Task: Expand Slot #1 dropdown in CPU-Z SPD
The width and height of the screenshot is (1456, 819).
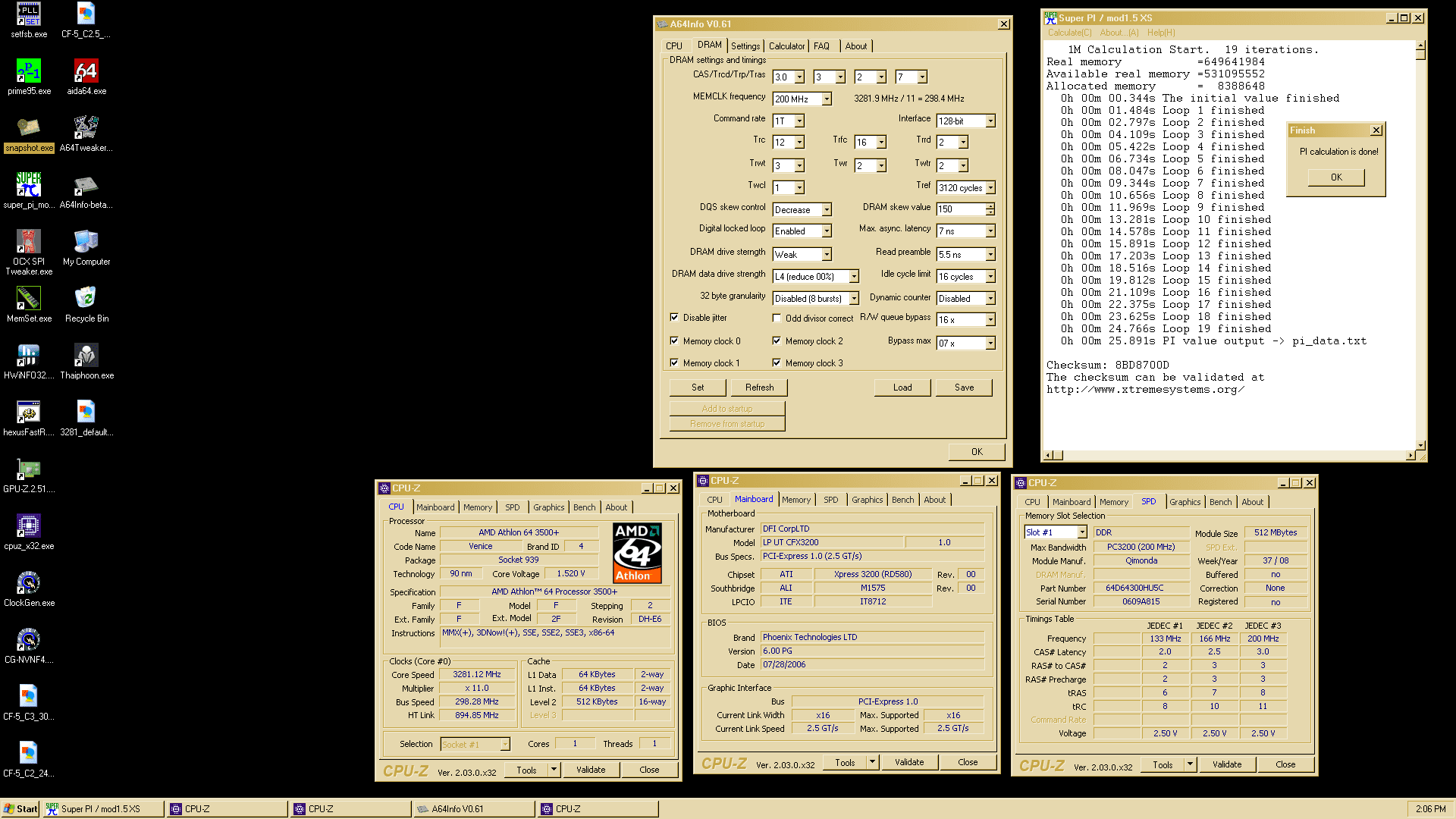Action: click(1082, 532)
